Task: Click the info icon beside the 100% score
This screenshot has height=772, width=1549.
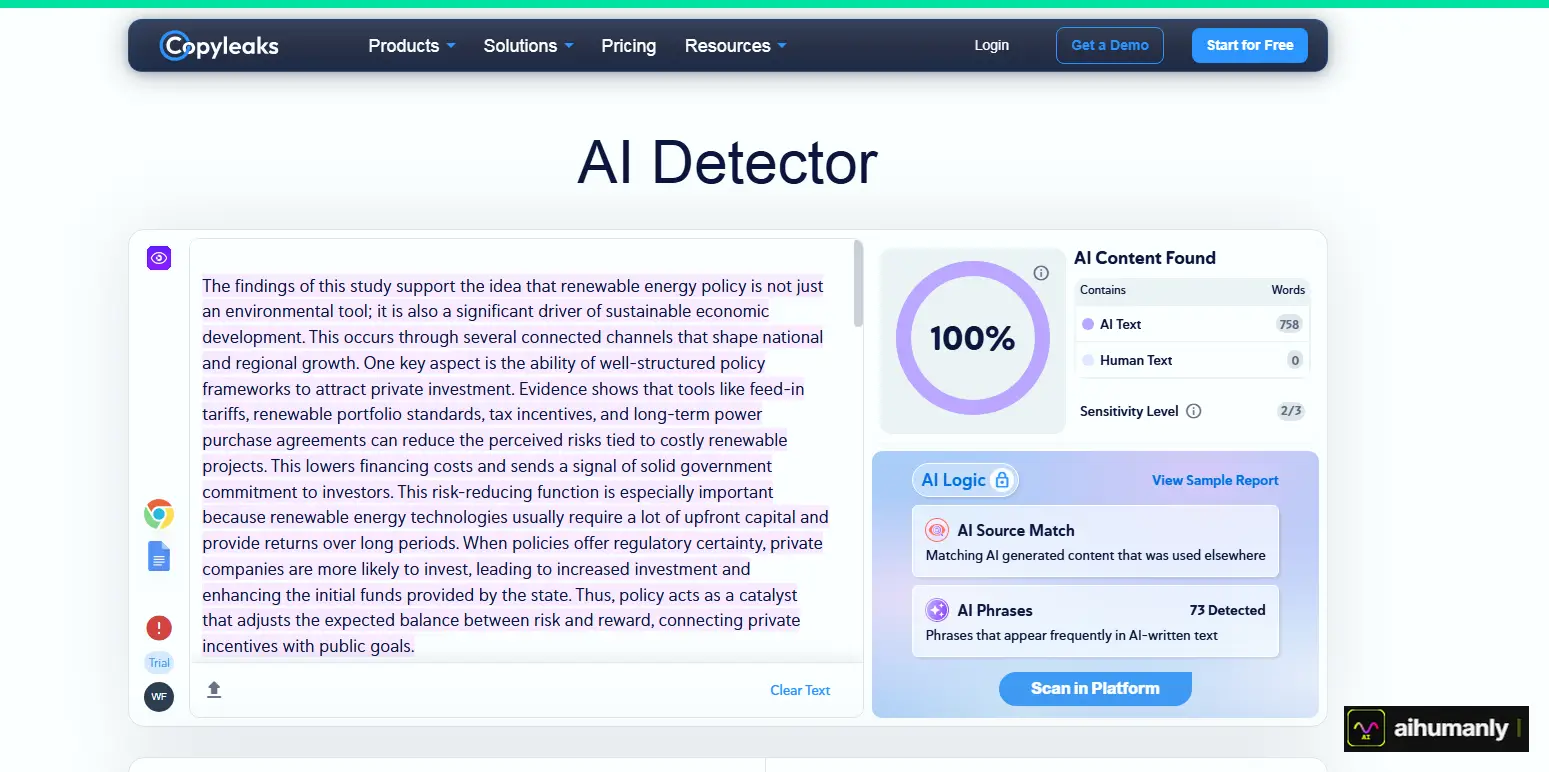Action: point(1041,273)
